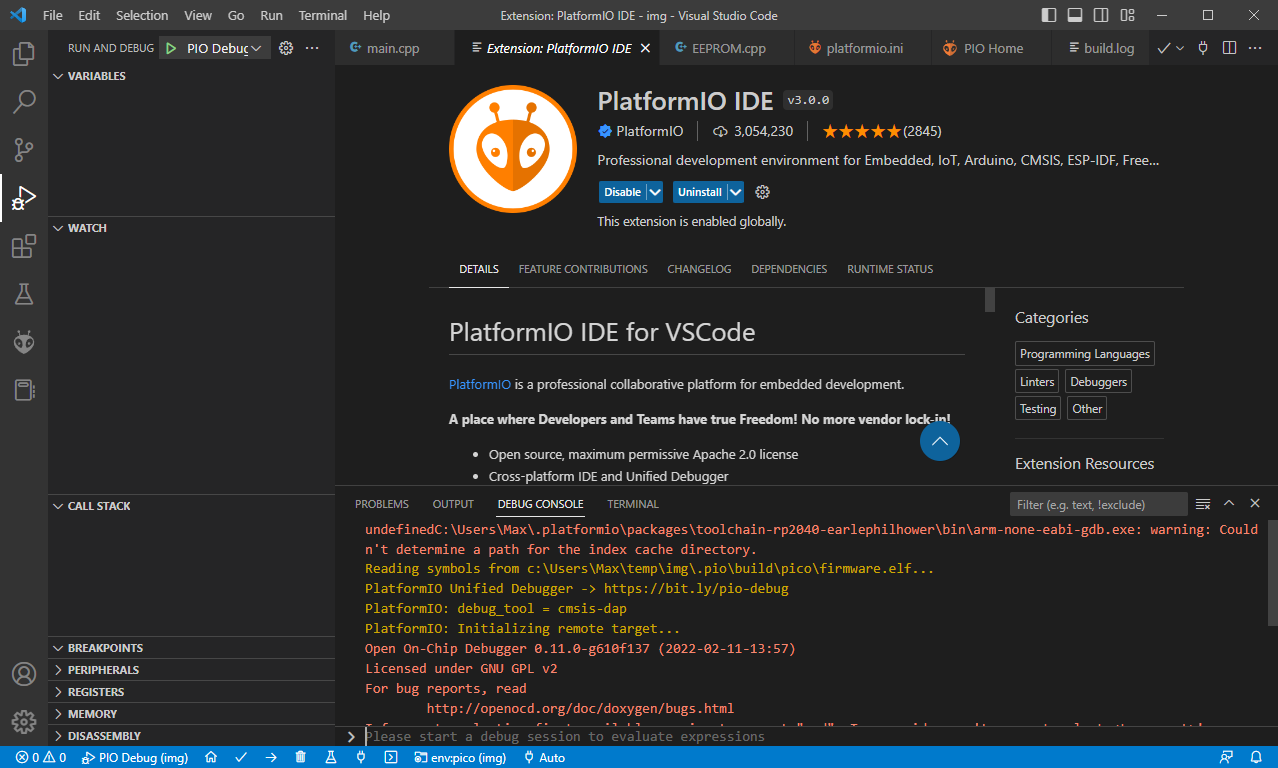Open the feedback icon in status bar
1278x768 pixels.
(1226, 758)
